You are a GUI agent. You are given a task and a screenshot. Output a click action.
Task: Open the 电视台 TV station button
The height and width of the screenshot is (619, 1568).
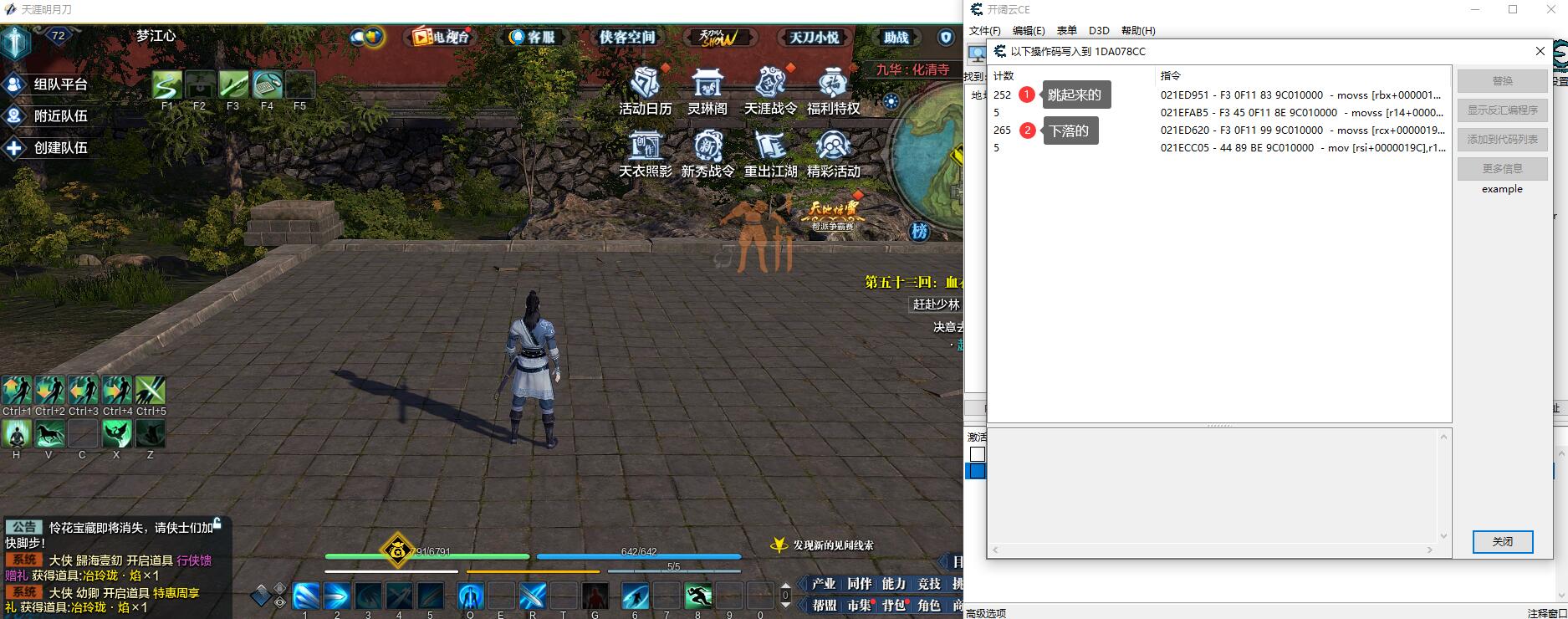(441, 37)
